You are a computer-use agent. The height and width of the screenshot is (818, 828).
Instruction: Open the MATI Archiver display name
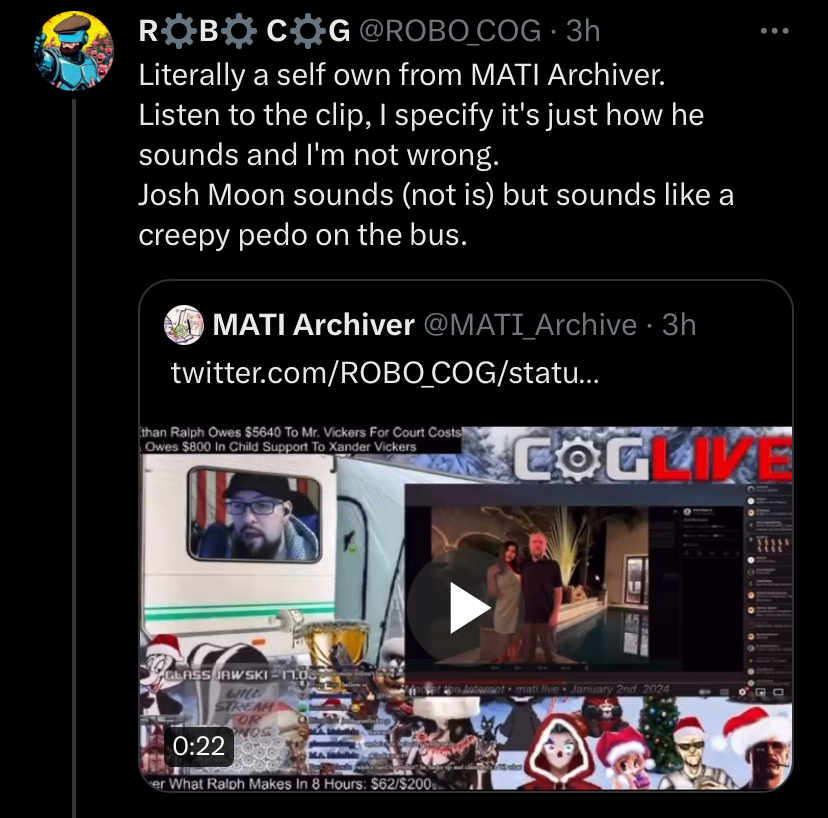tap(313, 324)
